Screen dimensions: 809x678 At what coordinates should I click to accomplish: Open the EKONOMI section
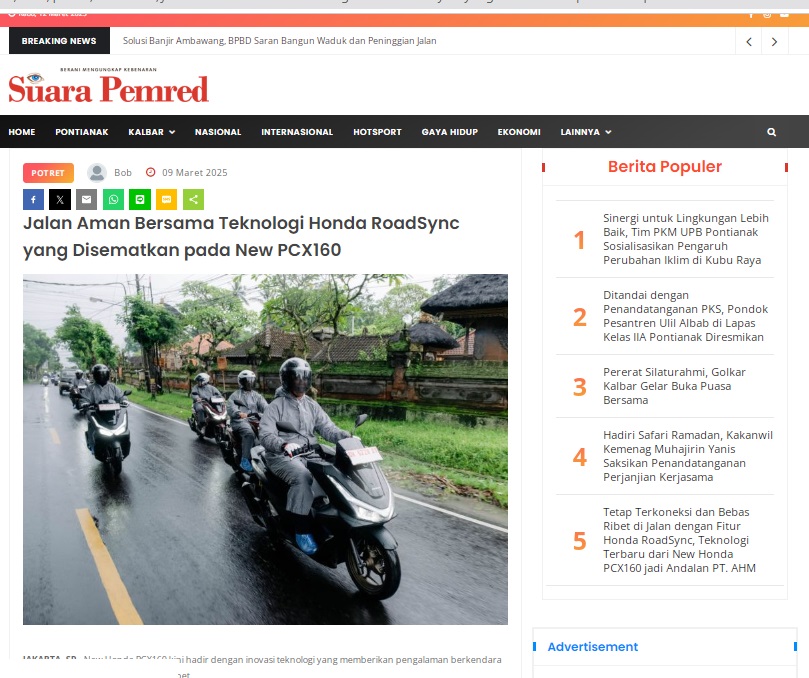click(519, 132)
